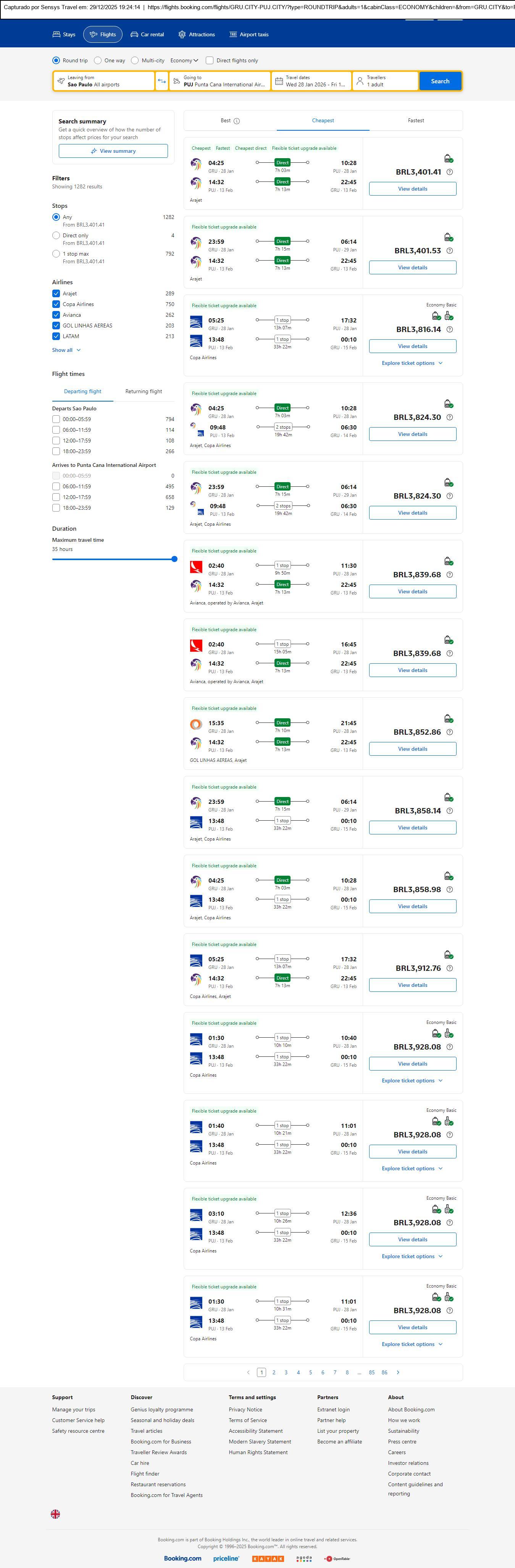Select the One way radio button
The width and height of the screenshot is (515, 1568).
point(98,60)
